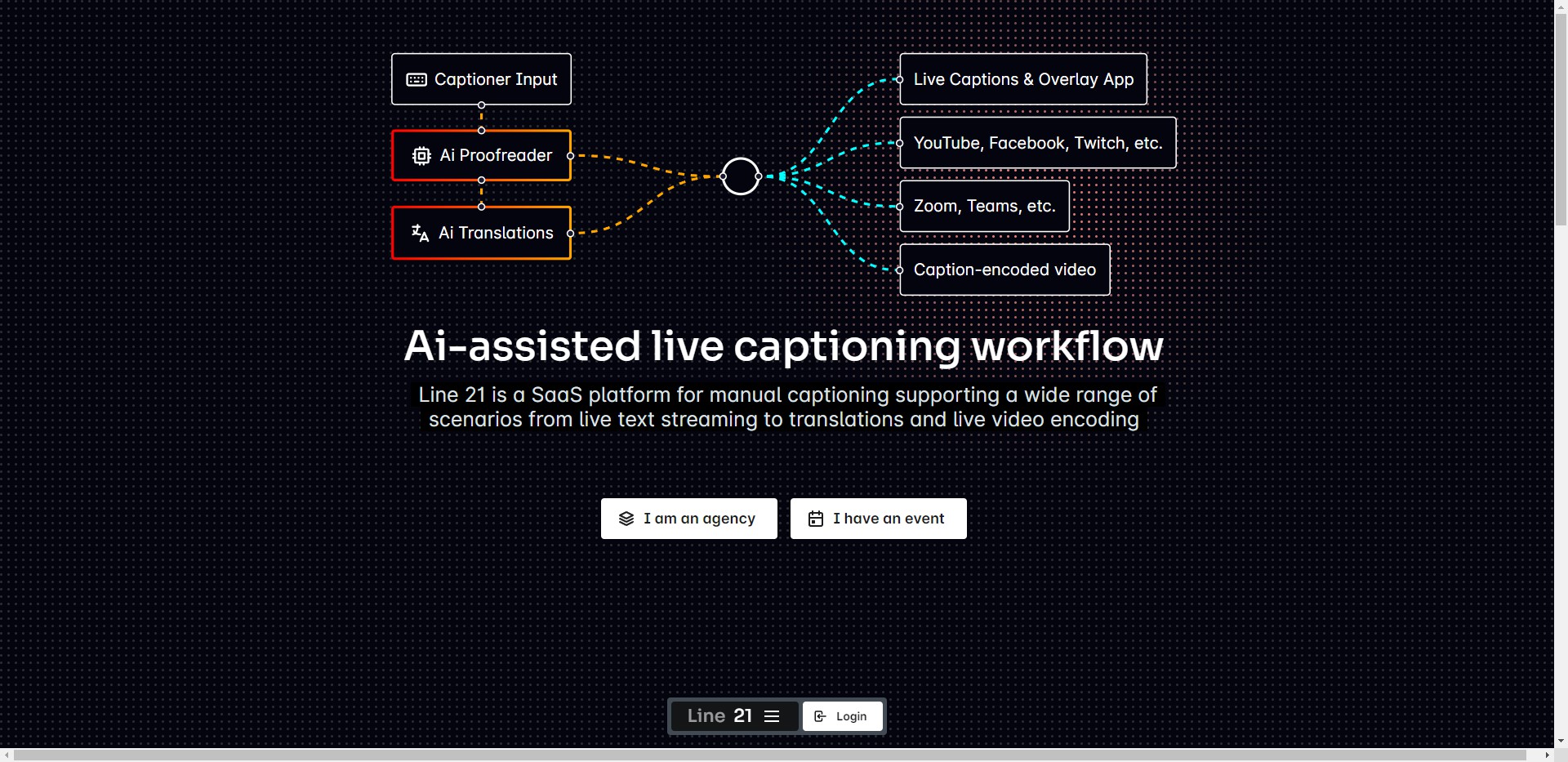Click the login arrow icon
The height and width of the screenshot is (762, 1568).
(821, 716)
